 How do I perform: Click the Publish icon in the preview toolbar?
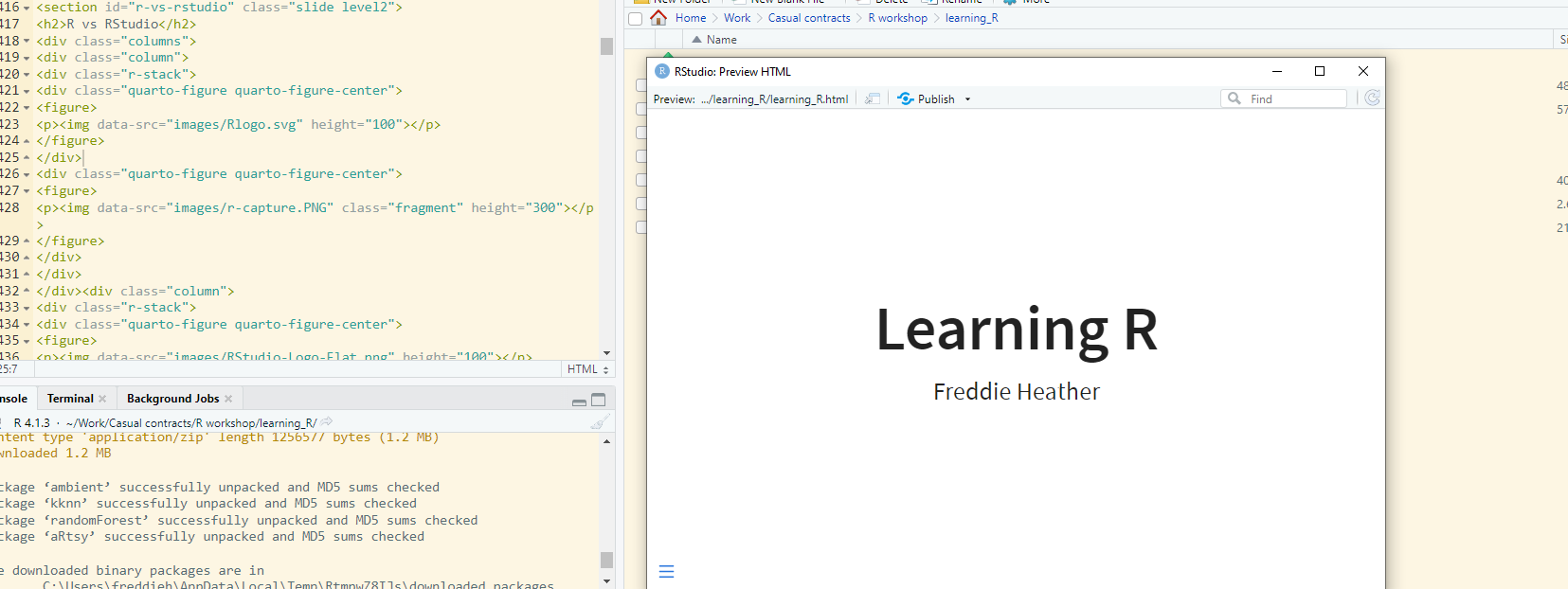(906, 98)
